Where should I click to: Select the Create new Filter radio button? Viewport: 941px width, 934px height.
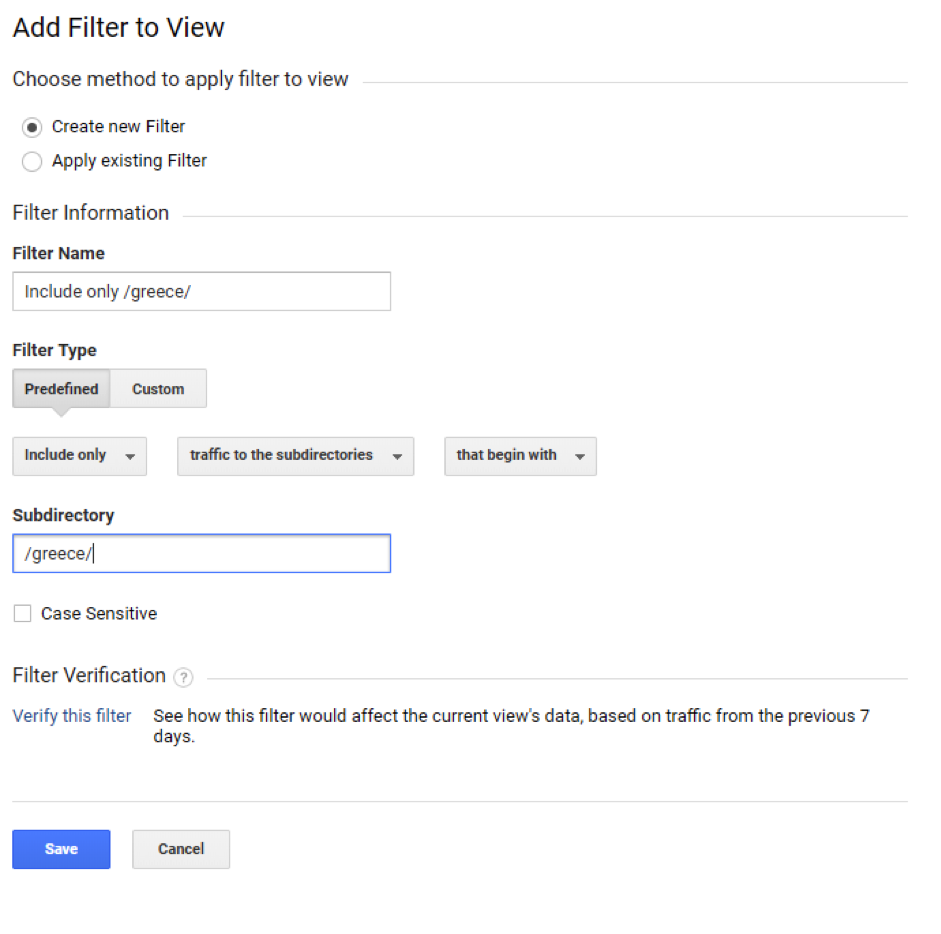point(32,127)
